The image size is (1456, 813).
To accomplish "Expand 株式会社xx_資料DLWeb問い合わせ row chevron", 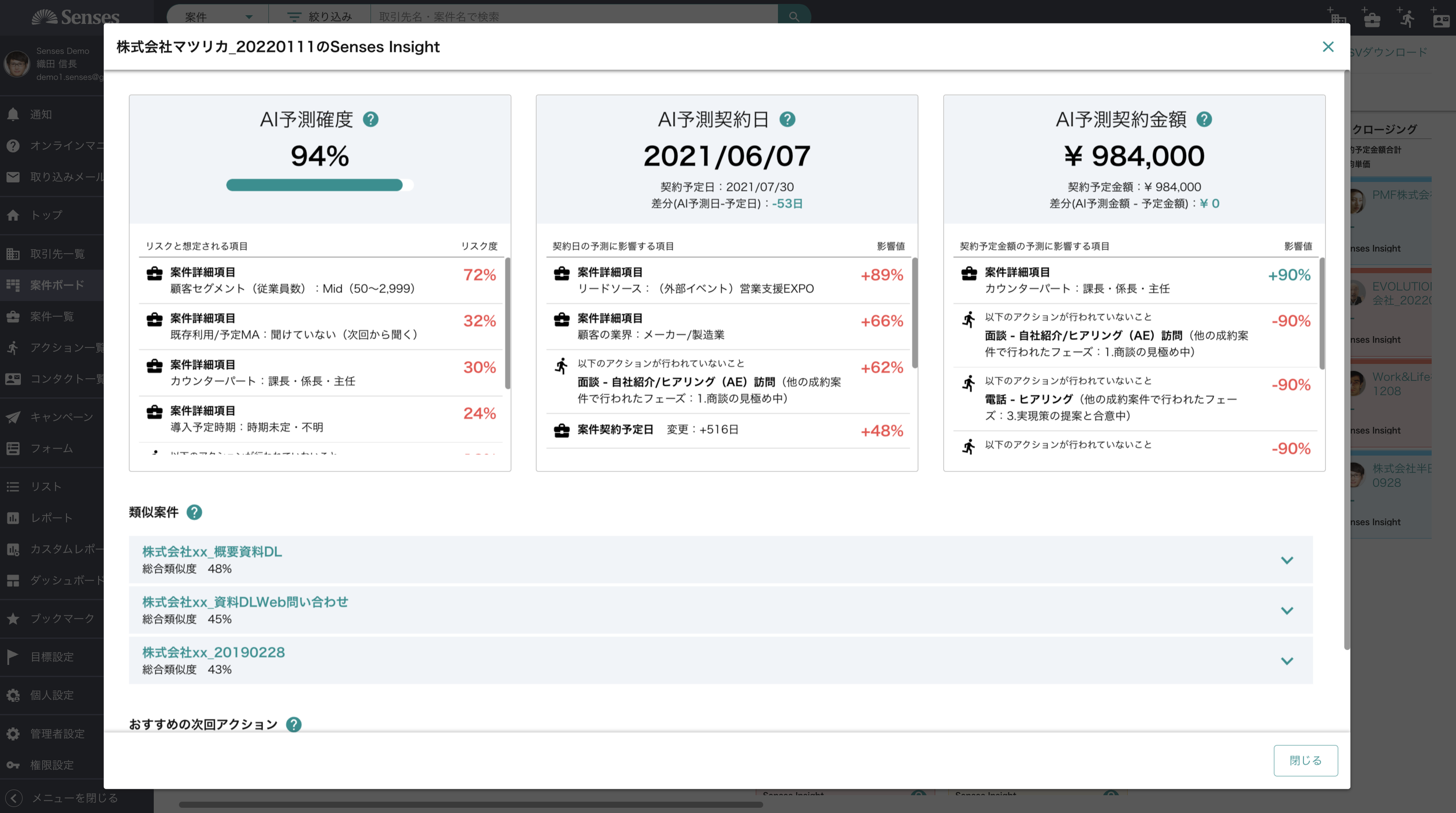I will pyautogui.click(x=1287, y=610).
